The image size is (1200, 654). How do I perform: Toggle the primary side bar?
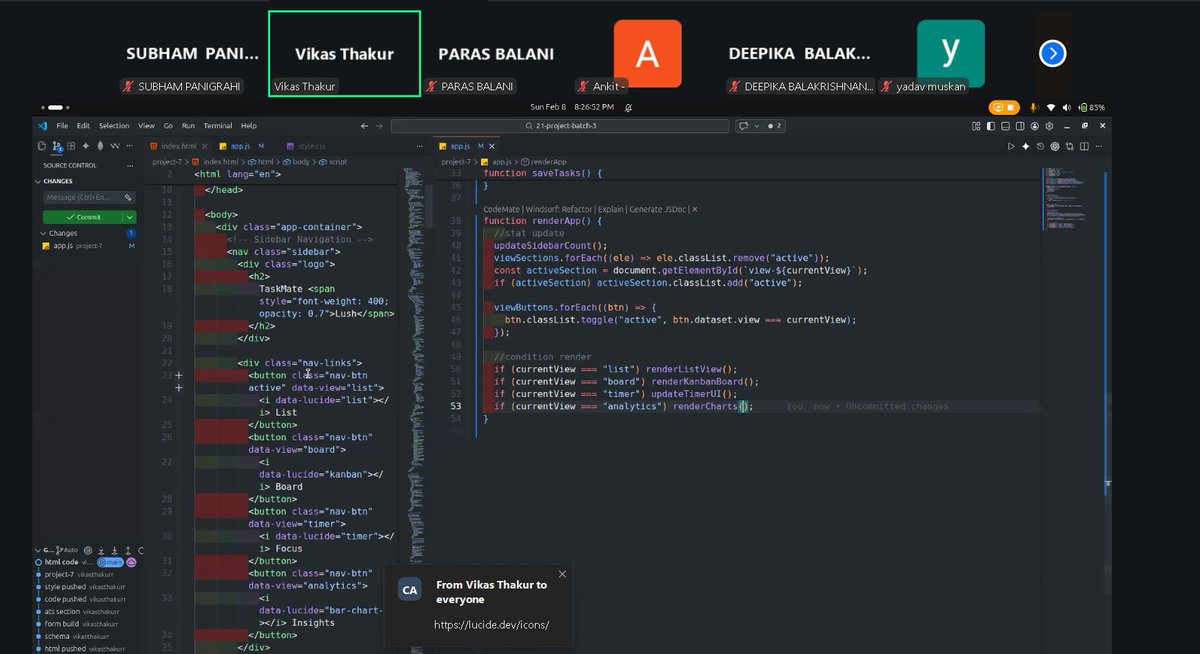(990, 126)
